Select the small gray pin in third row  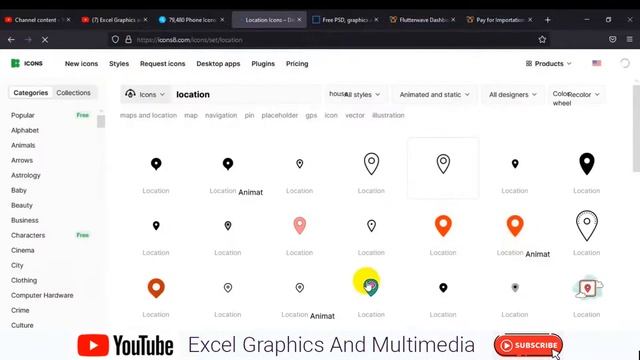(x=515, y=288)
